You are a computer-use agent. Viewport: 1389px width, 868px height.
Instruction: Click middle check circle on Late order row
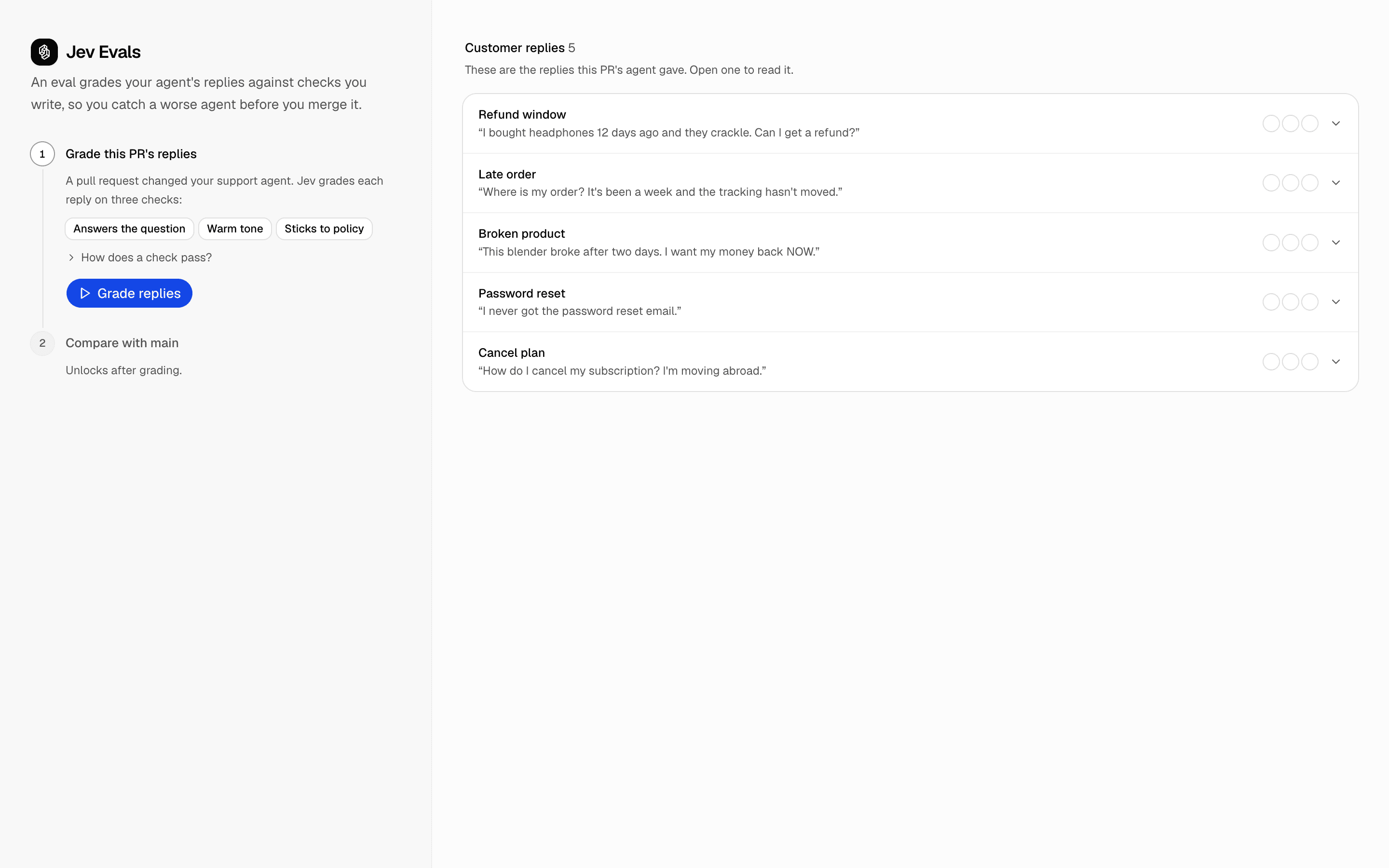tap(1290, 183)
